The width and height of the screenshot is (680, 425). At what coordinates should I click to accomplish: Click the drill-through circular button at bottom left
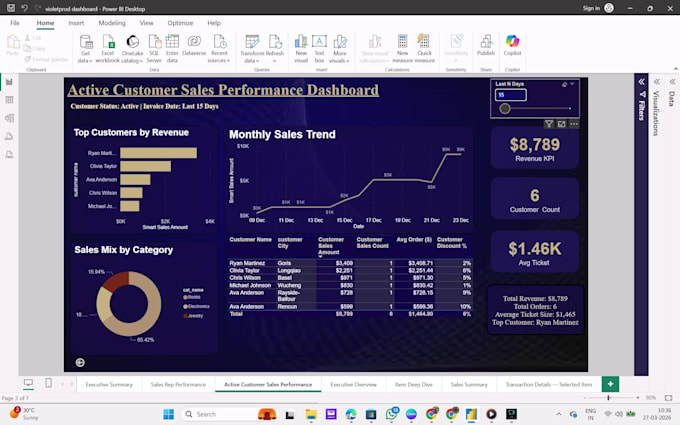coord(80,362)
